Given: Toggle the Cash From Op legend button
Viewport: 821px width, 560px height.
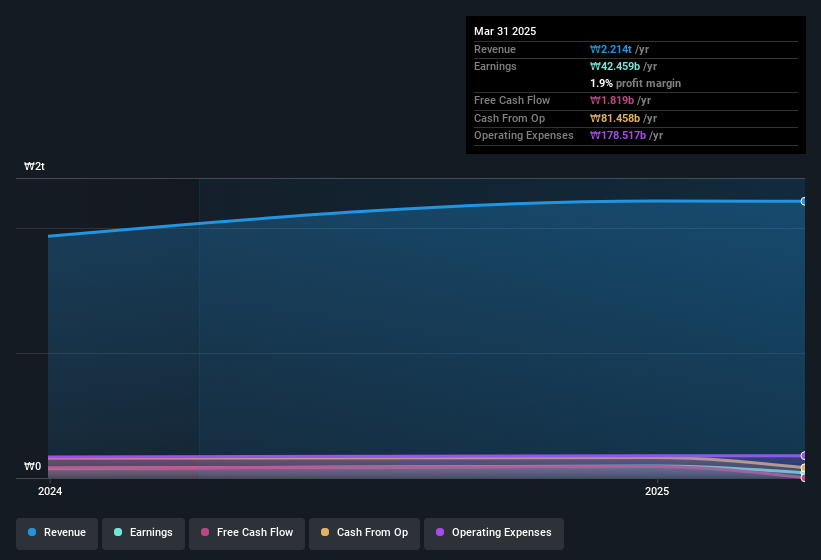Looking at the screenshot, I should click(x=364, y=533).
